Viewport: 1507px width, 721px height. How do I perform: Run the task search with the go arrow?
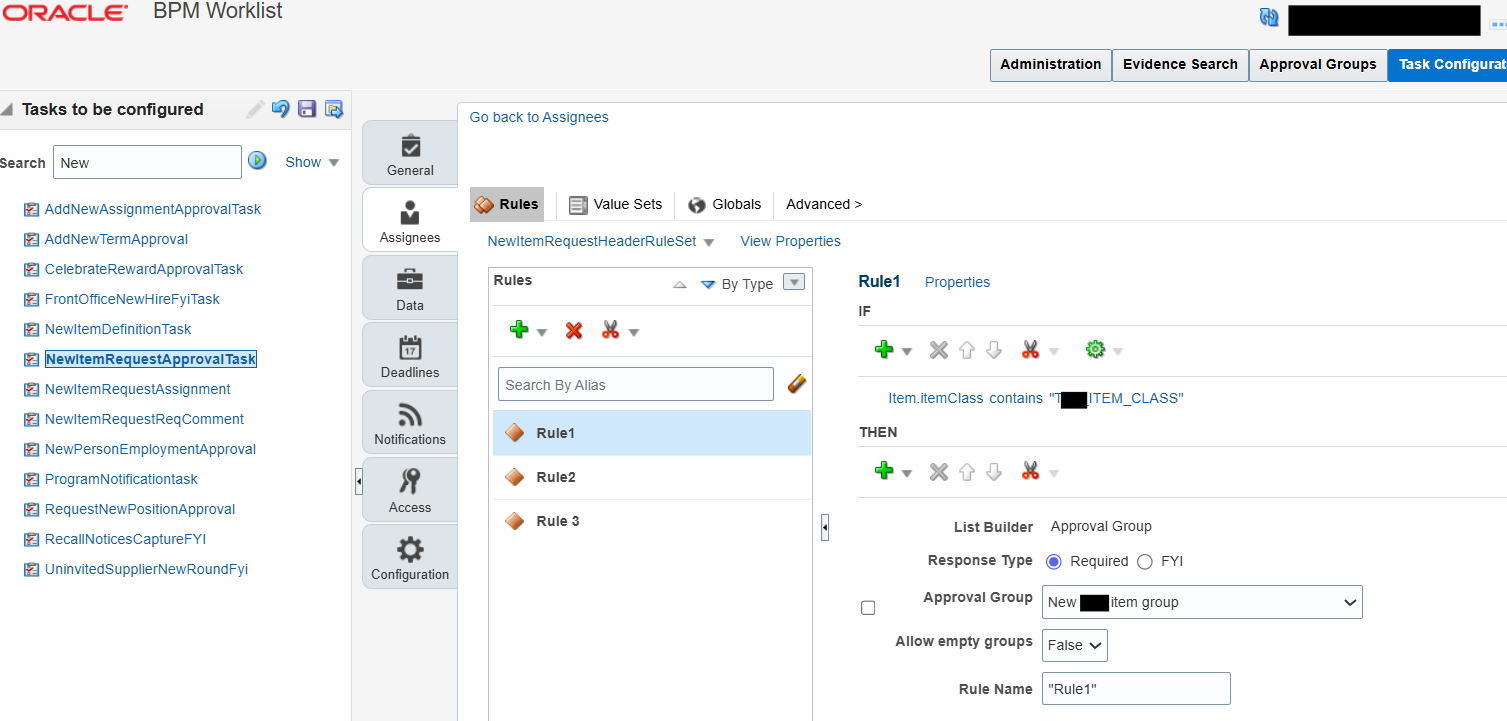[x=257, y=160]
